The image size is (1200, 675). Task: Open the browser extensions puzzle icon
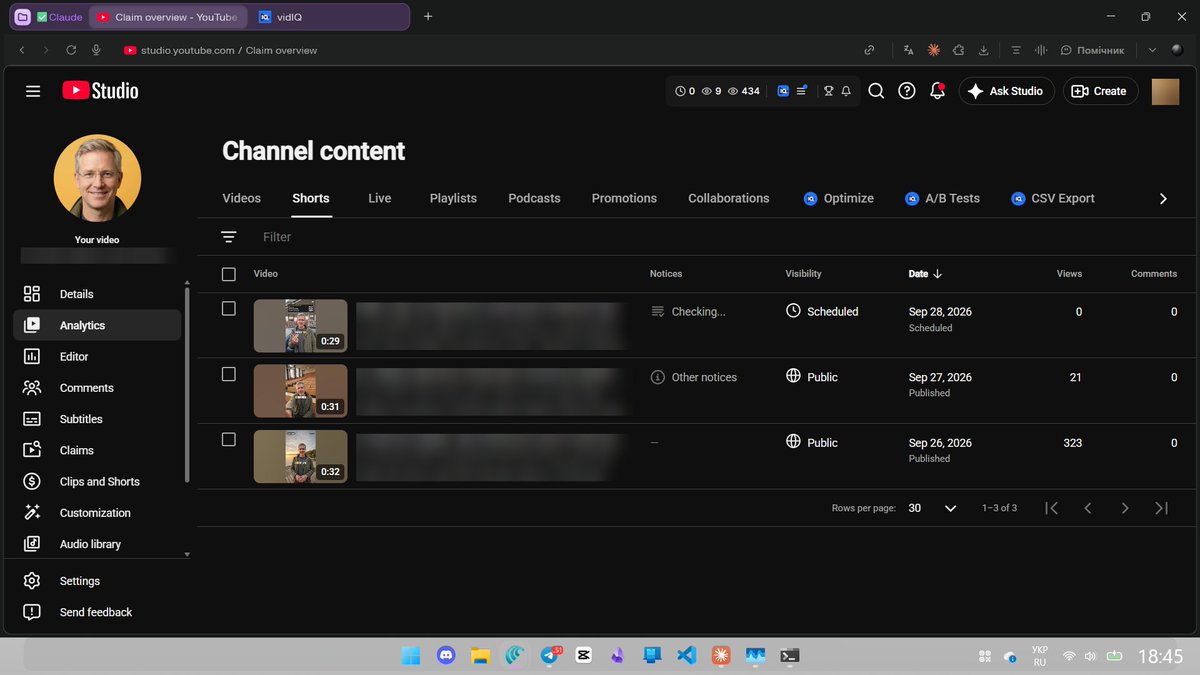958,50
